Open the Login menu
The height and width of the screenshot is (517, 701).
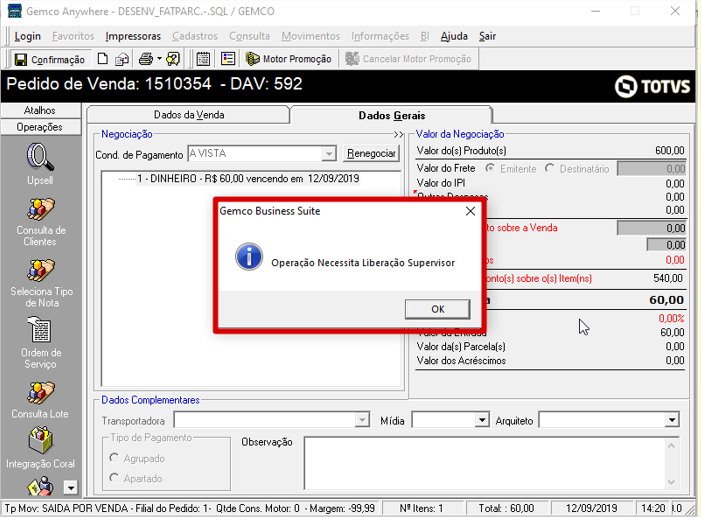(x=27, y=36)
